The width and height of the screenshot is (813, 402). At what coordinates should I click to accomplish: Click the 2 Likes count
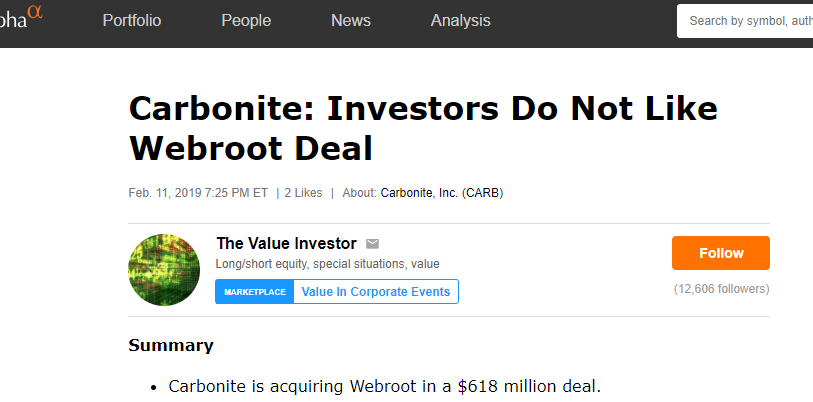(x=303, y=193)
